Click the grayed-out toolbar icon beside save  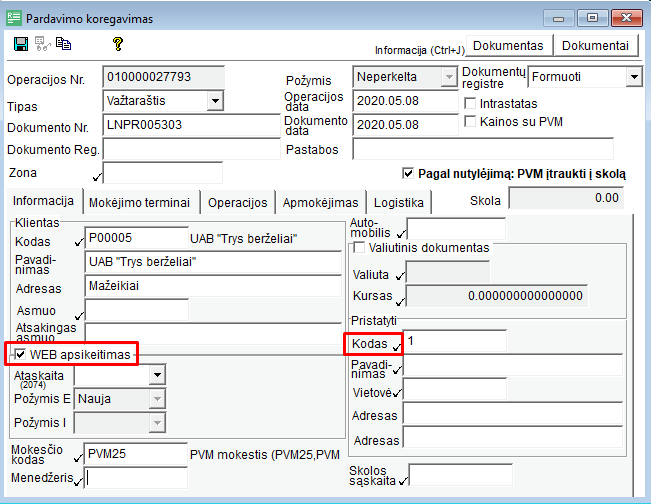tap(42, 44)
